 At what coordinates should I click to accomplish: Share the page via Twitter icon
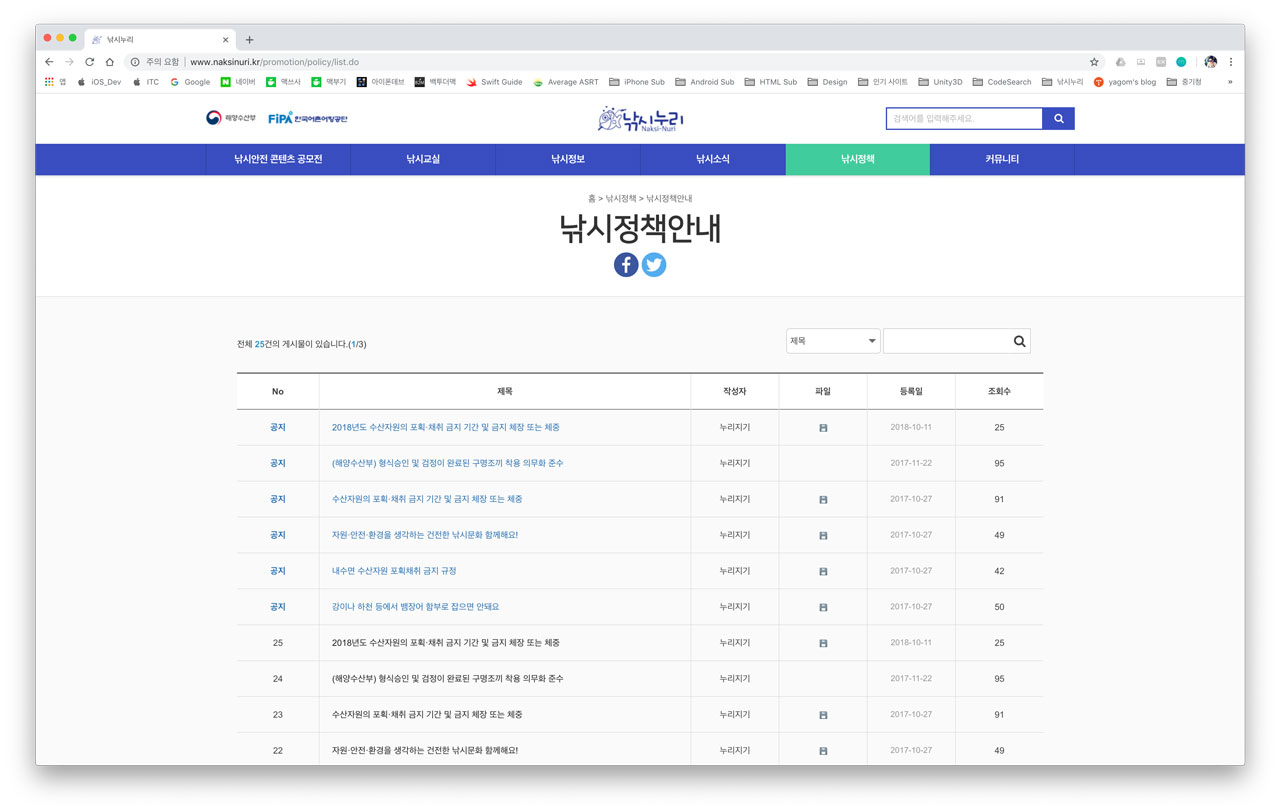(654, 264)
